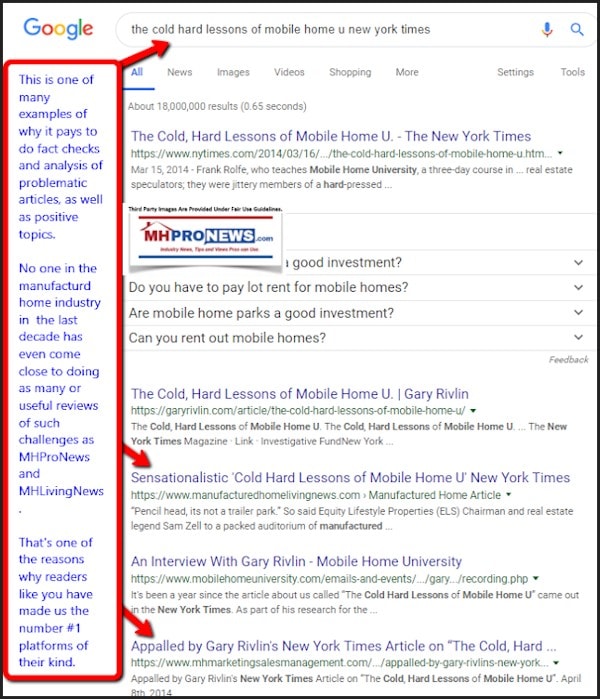Open The New York Times Mobile Home U result
Viewport: 600px width, 699px height.
[331, 136]
